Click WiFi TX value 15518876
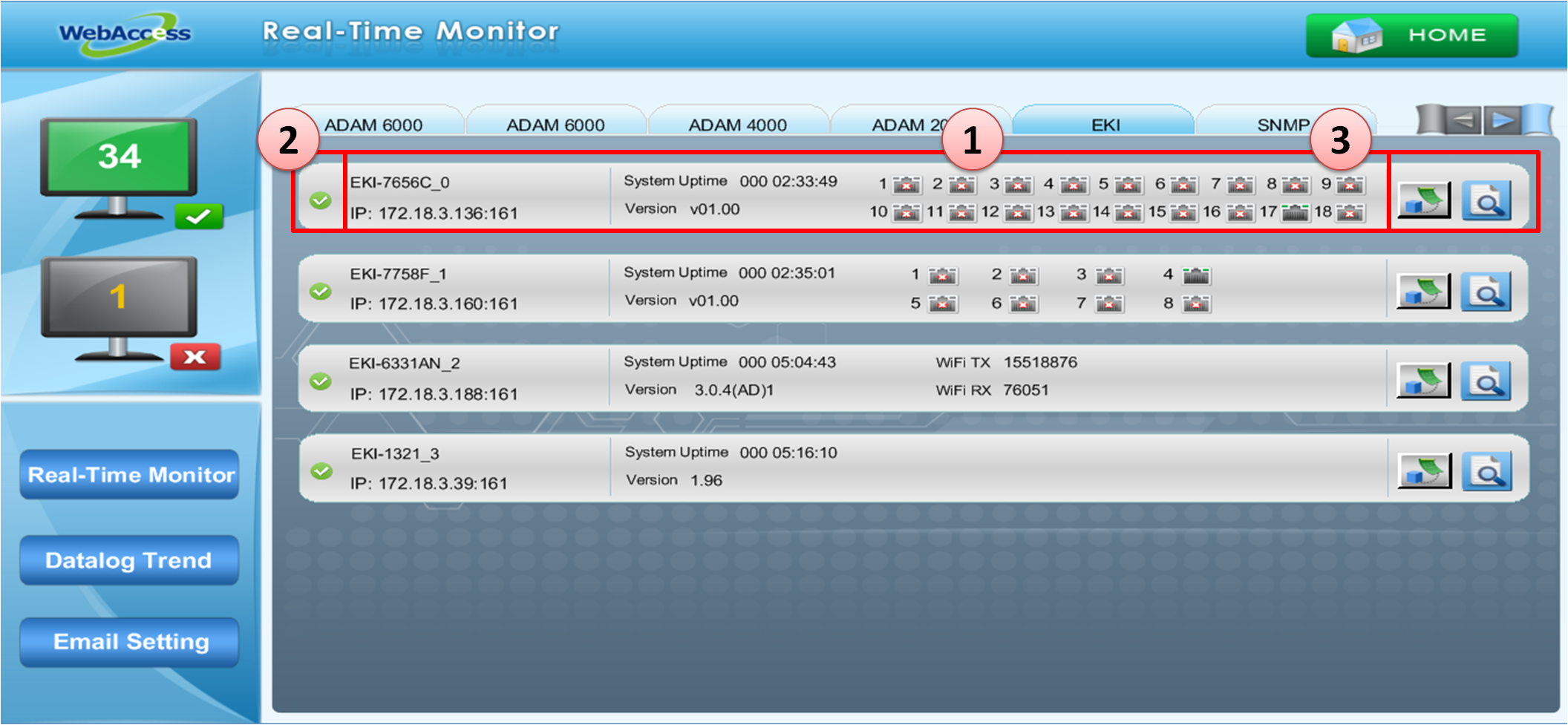 click(1040, 362)
